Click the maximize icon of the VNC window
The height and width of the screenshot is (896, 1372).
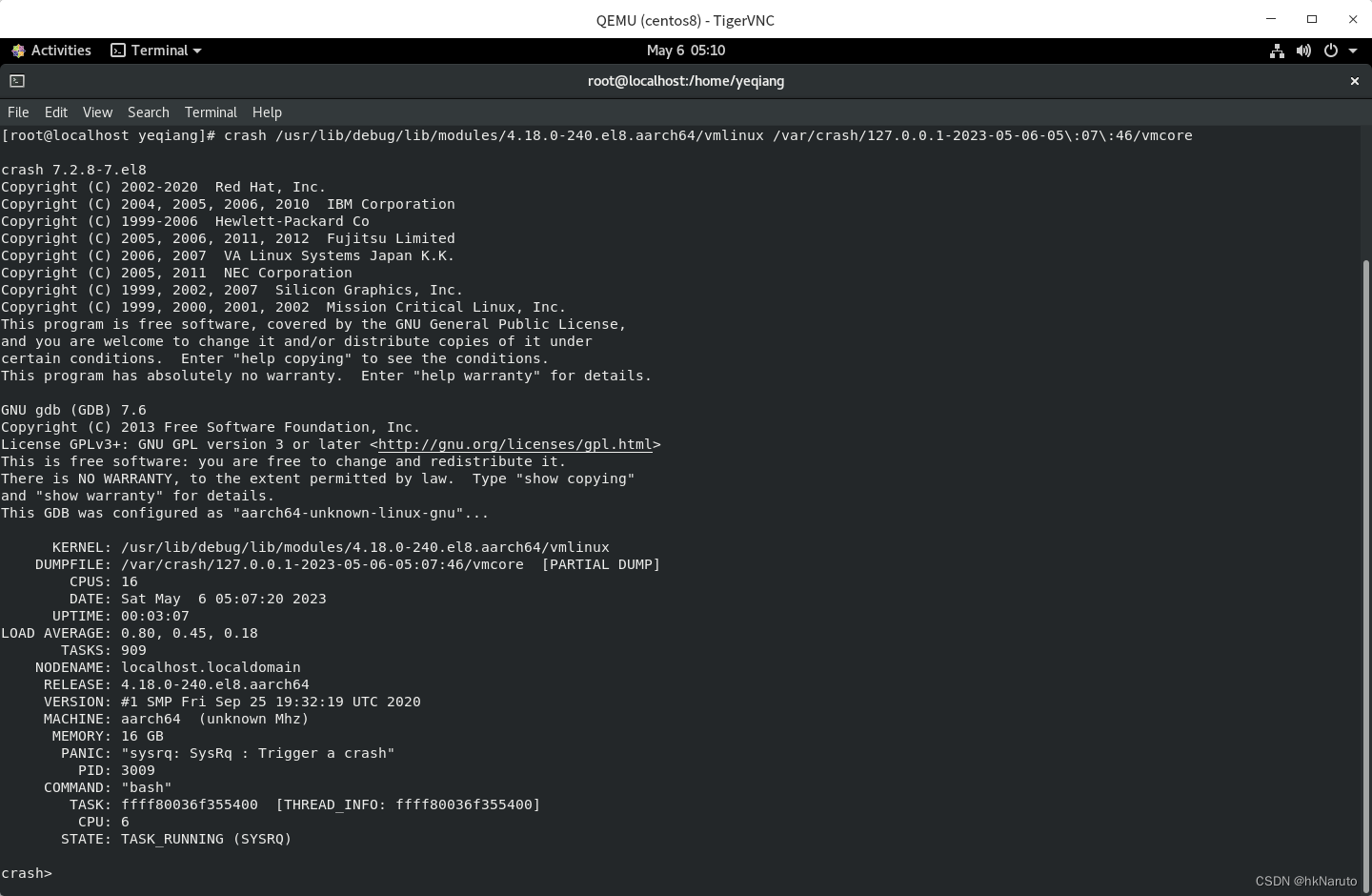coord(1311,19)
